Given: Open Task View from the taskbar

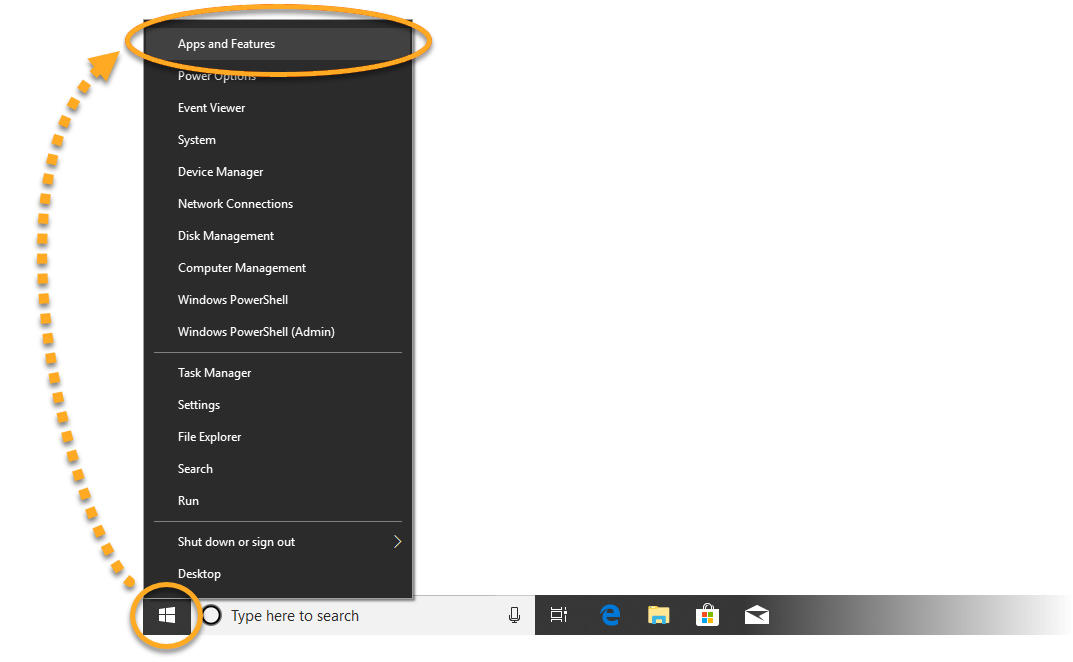Looking at the screenshot, I should click(559, 616).
